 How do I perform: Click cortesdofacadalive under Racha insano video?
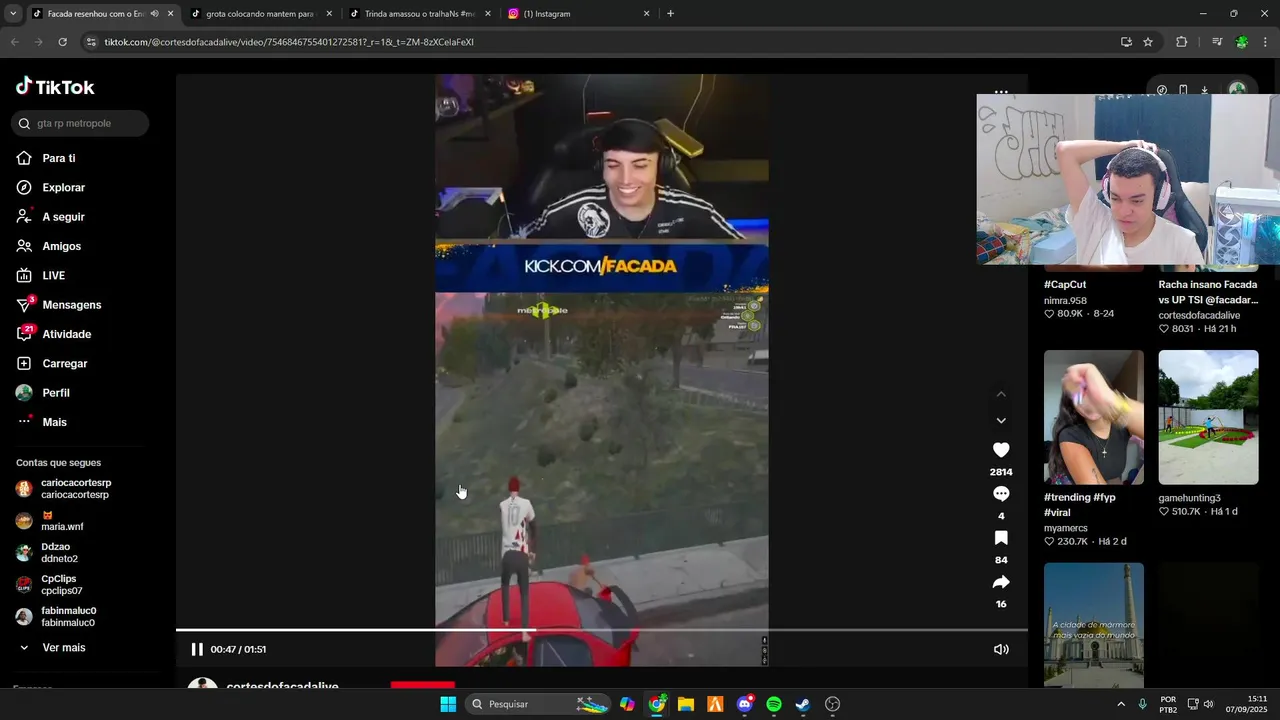(1199, 315)
